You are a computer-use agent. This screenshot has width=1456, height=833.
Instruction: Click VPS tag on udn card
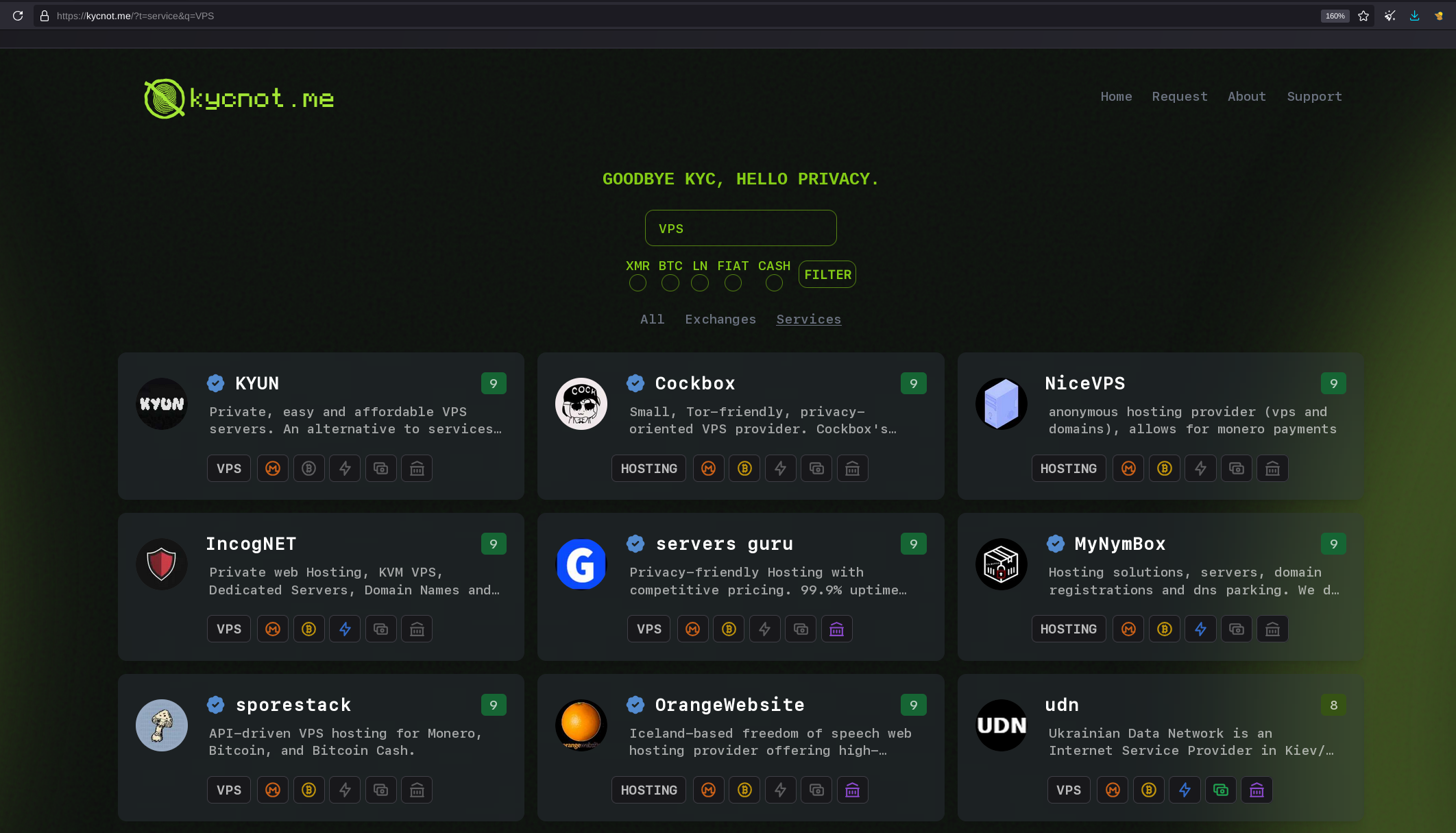tap(1069, 790)
